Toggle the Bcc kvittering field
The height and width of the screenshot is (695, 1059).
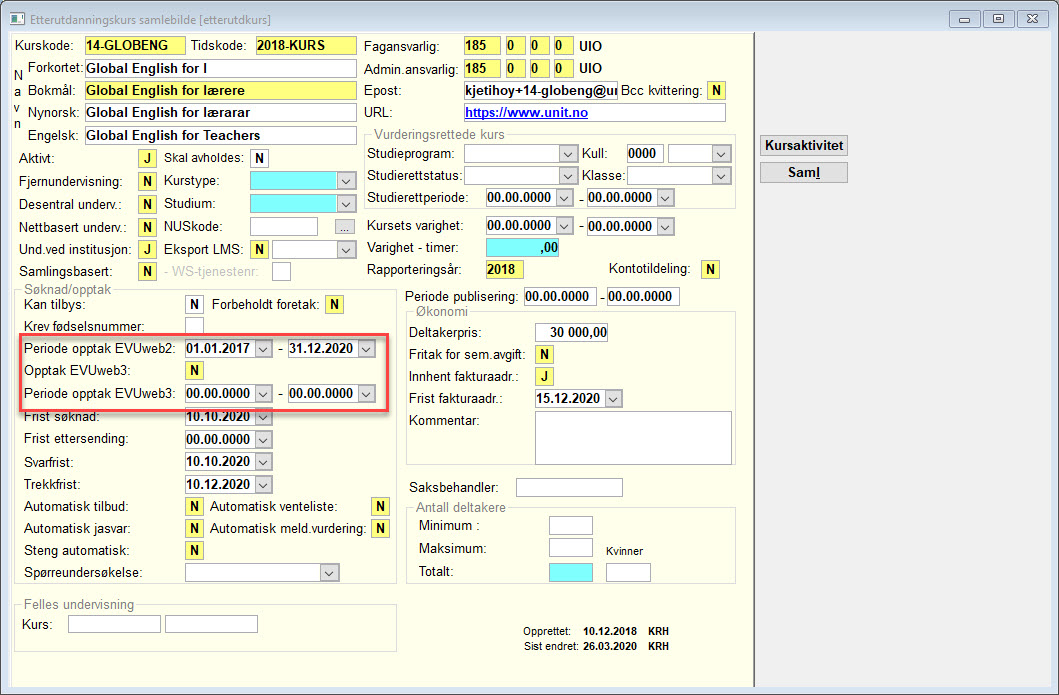click(716, 91)
